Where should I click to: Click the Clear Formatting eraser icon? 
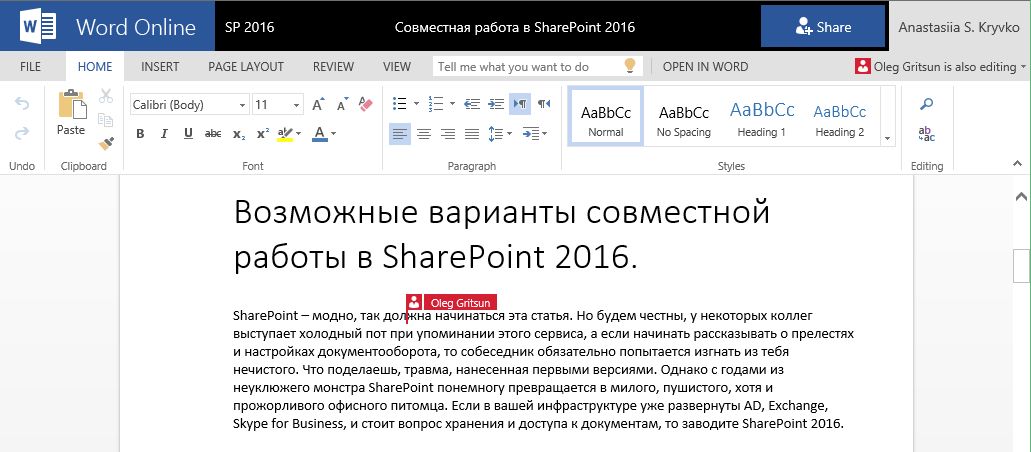pyautogui.click(x=366, y=104)
